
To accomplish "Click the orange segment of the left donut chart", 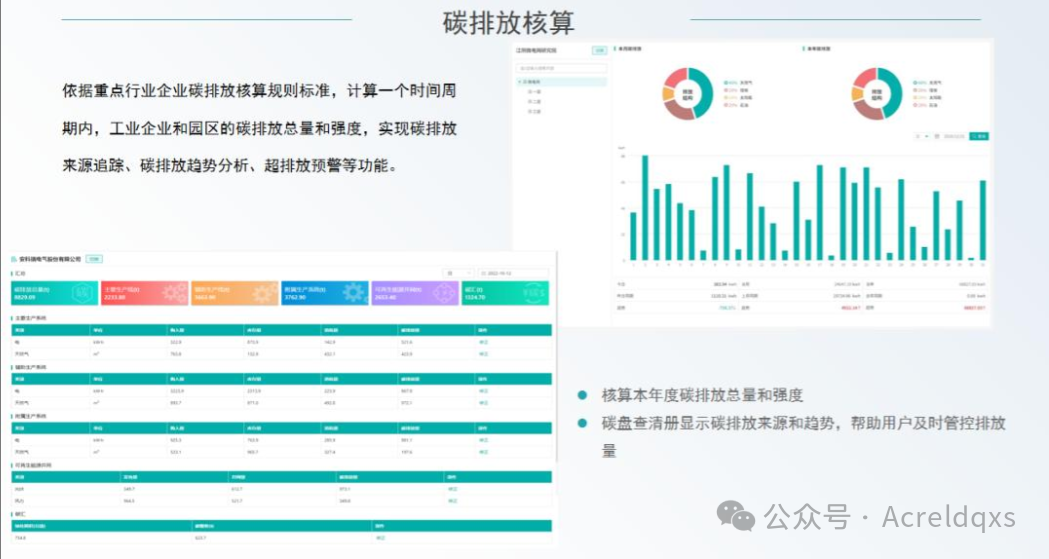I will [668, 94].
